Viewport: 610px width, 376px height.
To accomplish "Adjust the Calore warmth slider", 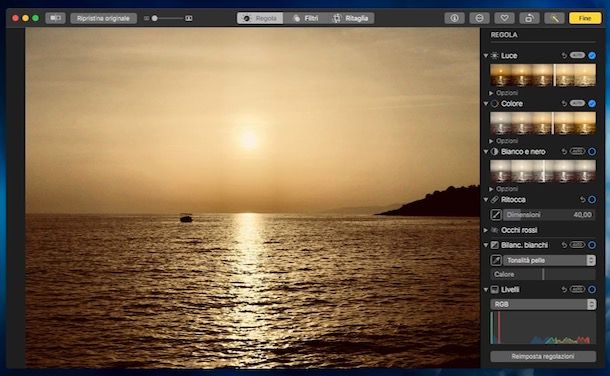I will 543,275.
